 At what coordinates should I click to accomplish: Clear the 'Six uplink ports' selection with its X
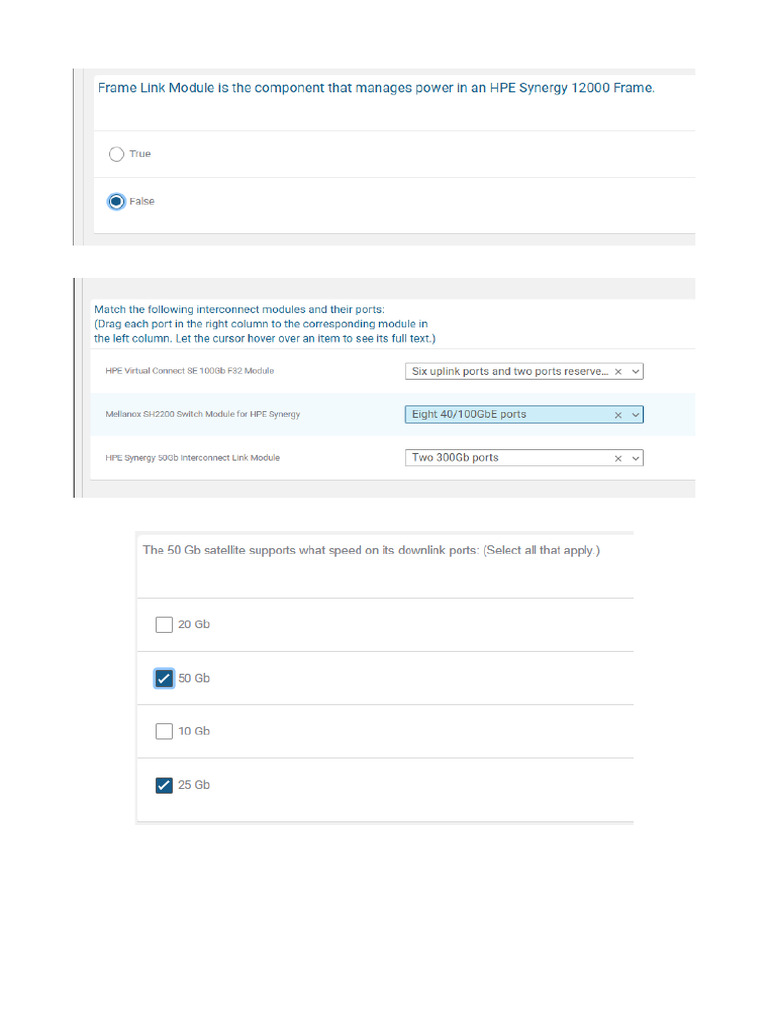tap(618, 371)
